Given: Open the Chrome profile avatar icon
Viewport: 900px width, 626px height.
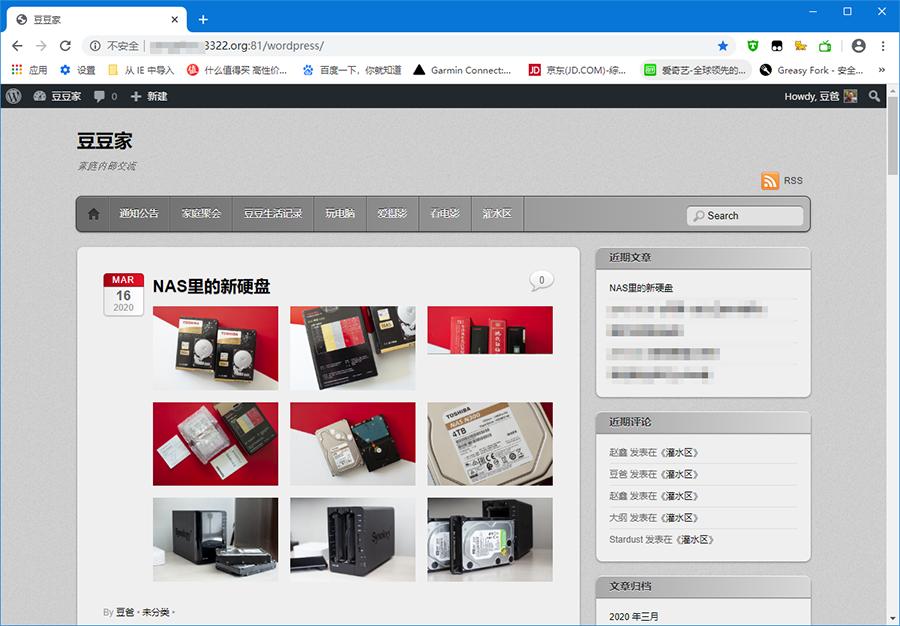Looking at the screenshot, I should pos(858,45).
